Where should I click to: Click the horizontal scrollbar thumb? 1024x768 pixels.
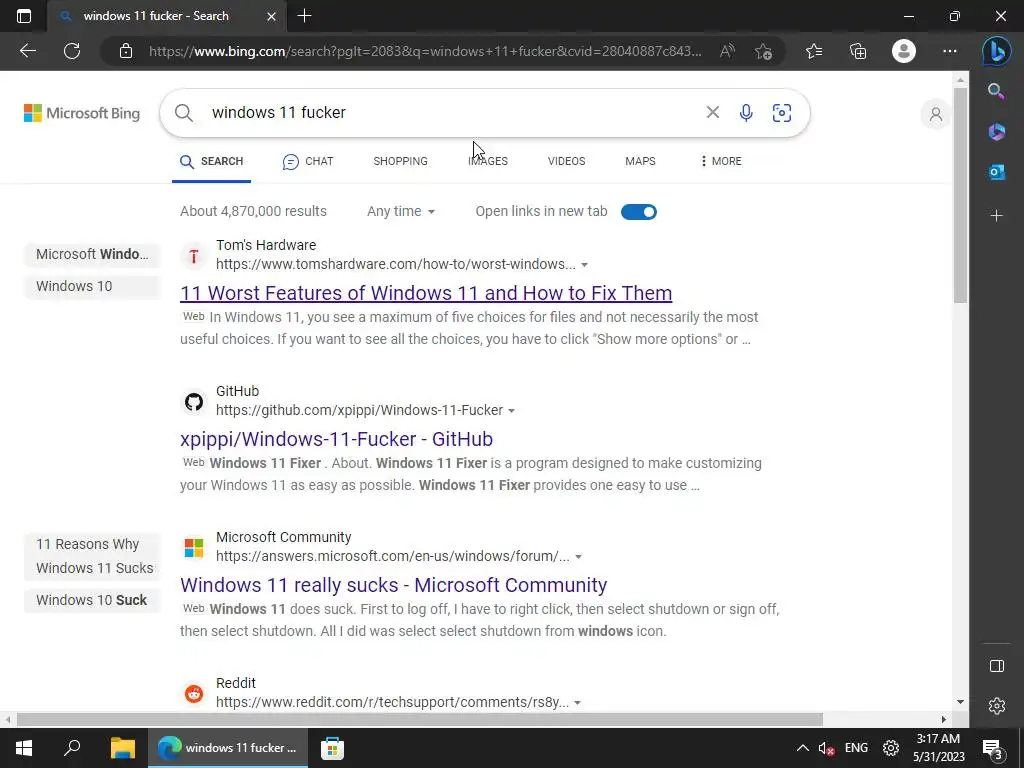[x=419, y=720]
